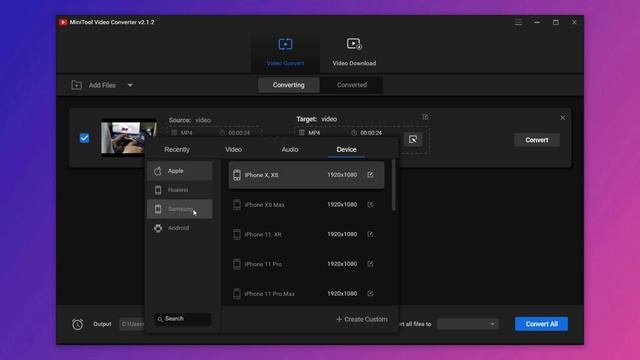Screen dimensions: 640x360
Task: Select Android device category
Action: 180,228
